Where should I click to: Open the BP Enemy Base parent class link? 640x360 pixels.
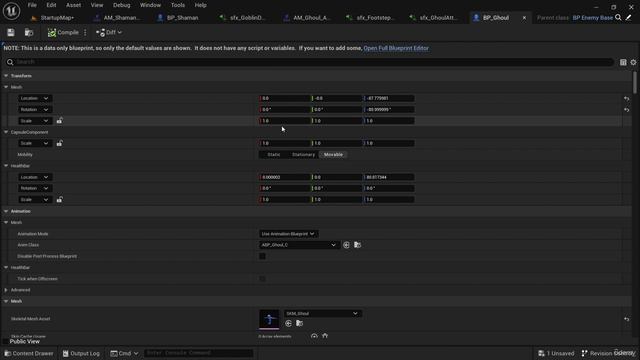coord(592,18)
